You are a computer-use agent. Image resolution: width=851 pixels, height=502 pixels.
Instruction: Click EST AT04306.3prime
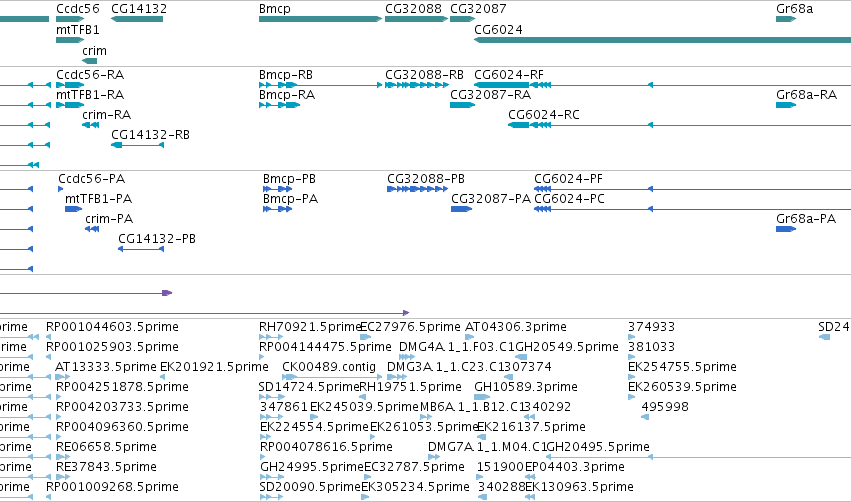tap(516, 327)
